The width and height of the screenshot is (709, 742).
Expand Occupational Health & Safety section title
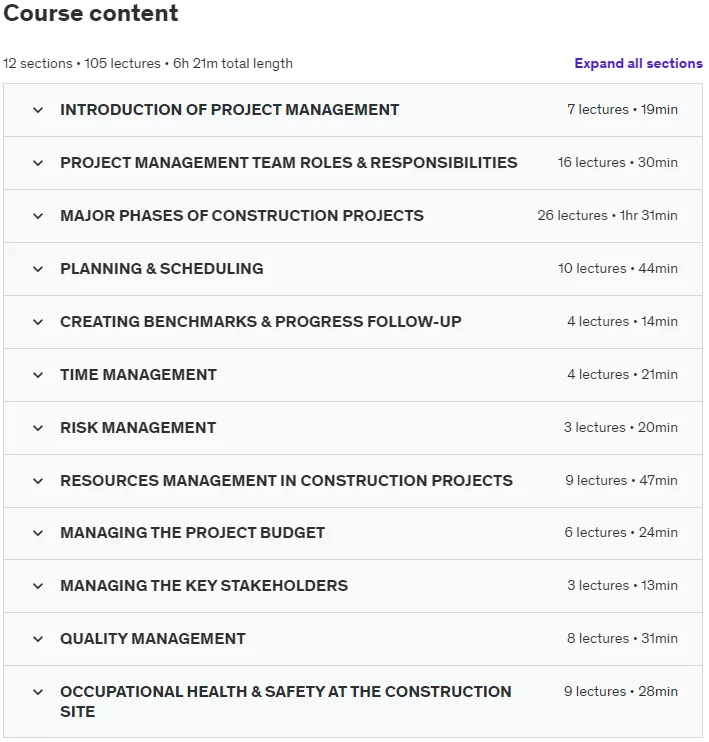click(285, 701)
